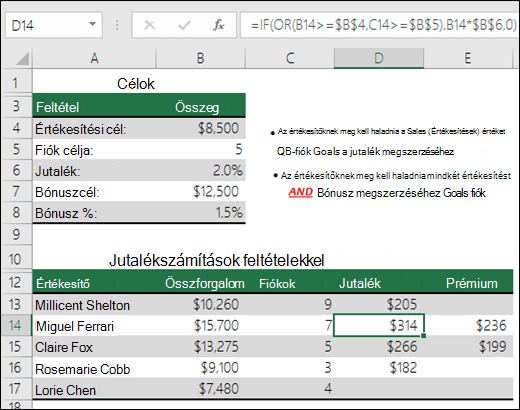
Task: Click the formula bar resize dots handle
Action: coord(117,25)
